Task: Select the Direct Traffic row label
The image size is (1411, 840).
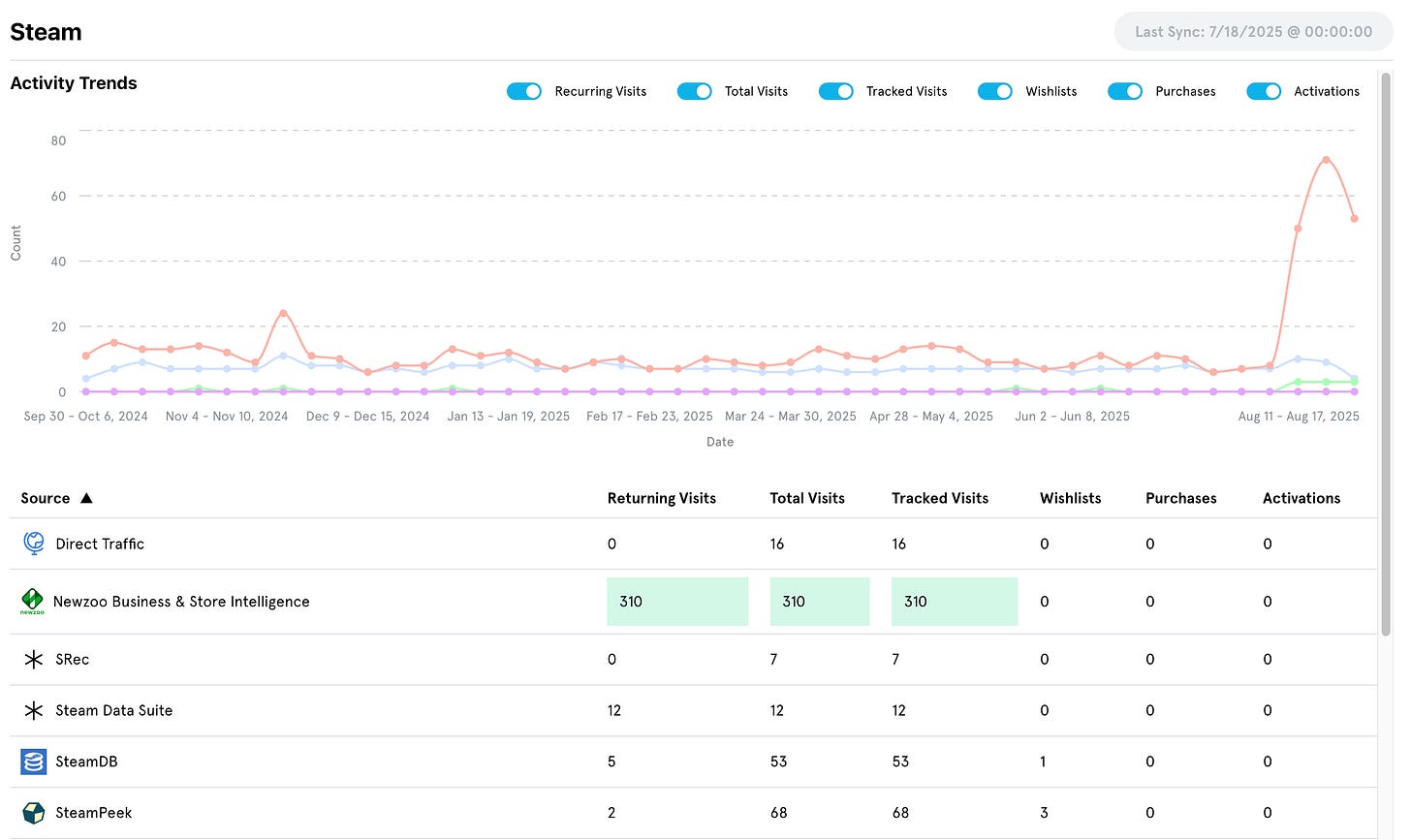Action: tap(100, 544)
